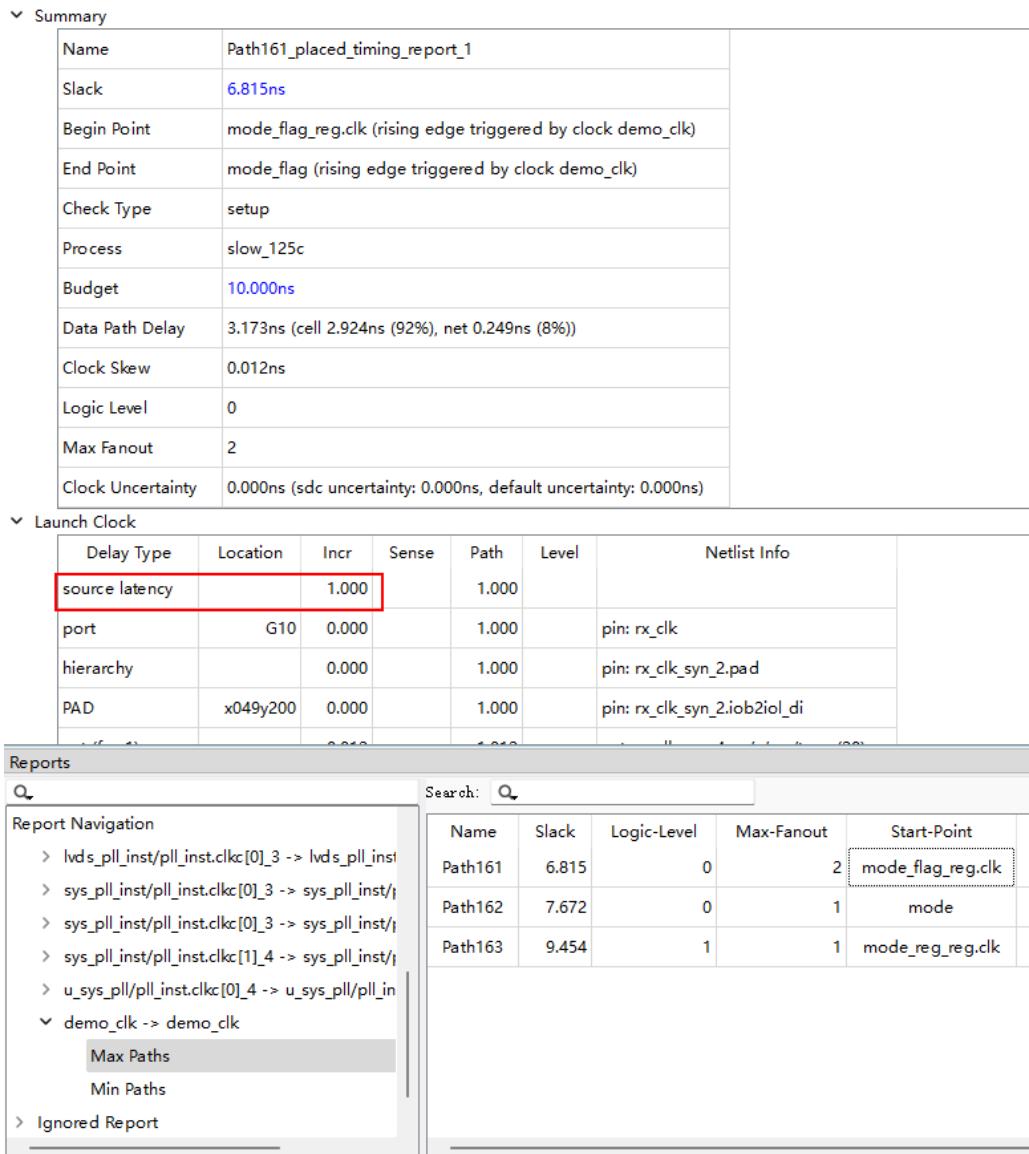
Task: Click 'pin: rx_clk_syn_2.iob2iol_di' netlist info
Action: [746, 708]
